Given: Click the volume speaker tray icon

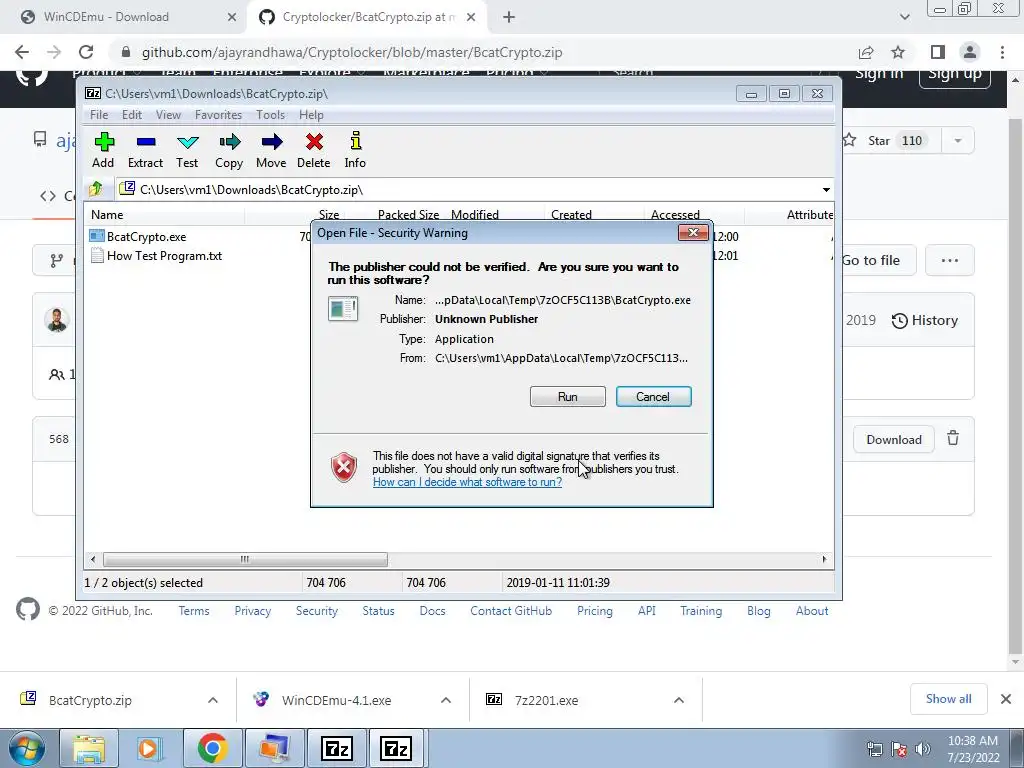Looking at the screenshot, I should tap(923, 748).
